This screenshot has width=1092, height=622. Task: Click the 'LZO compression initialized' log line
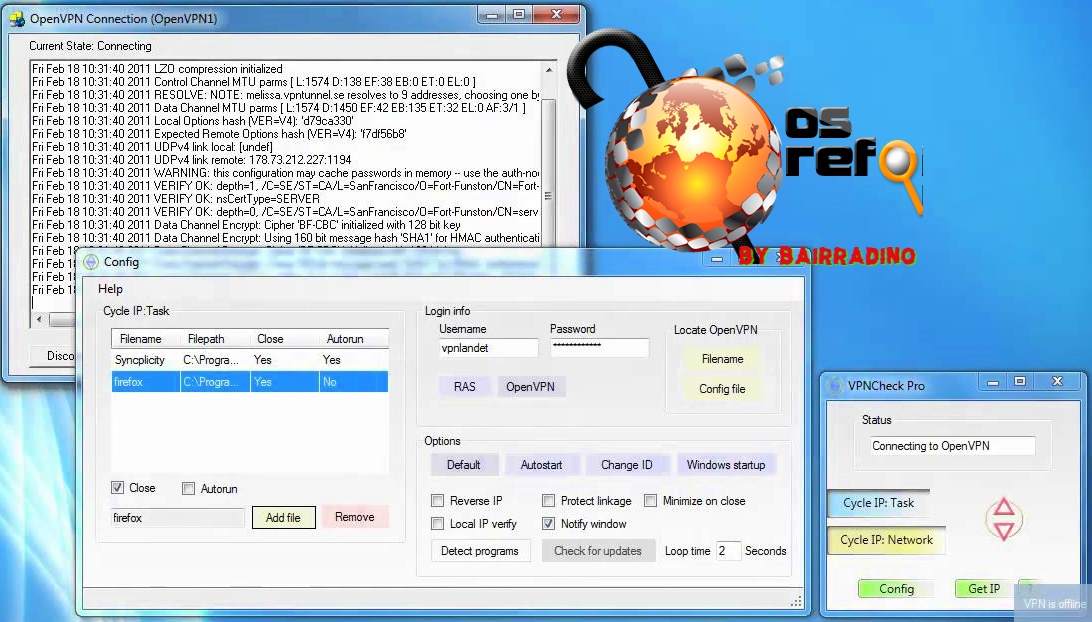pos(157,69)
